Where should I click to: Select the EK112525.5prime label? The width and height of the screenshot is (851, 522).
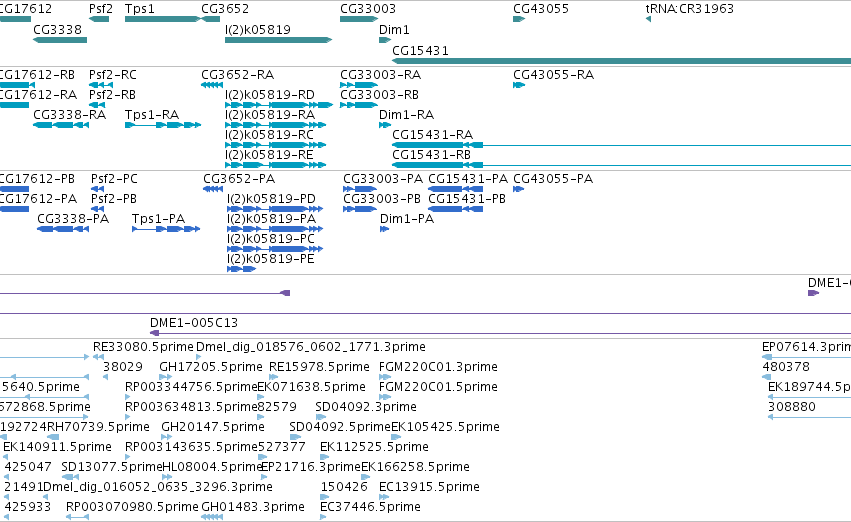[x=374, y=447]
